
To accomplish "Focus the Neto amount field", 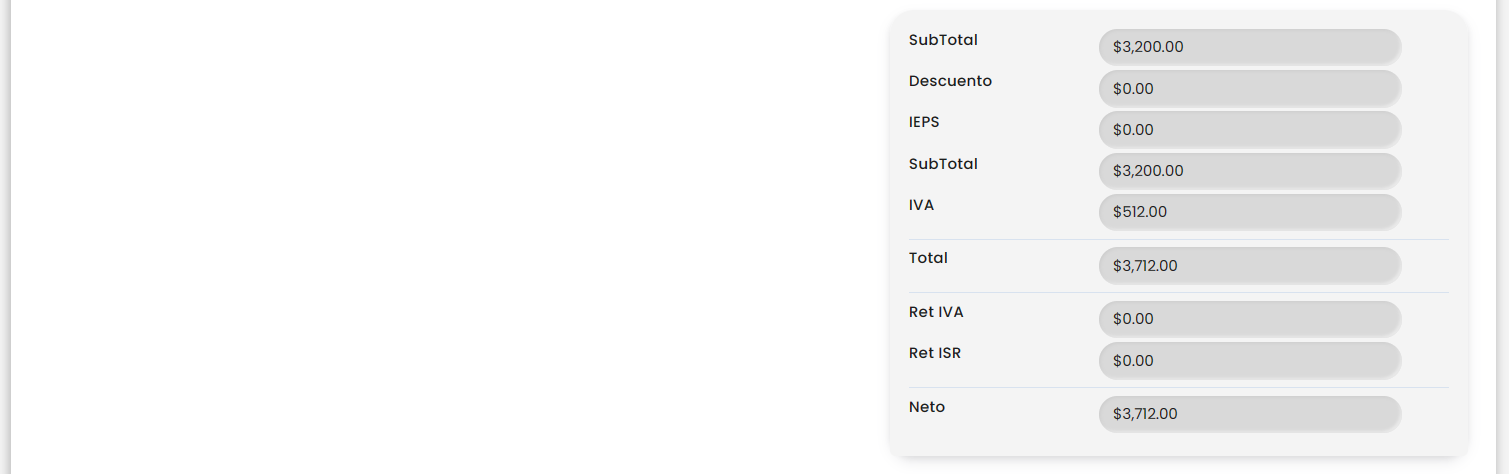I will click(1249, 414).
